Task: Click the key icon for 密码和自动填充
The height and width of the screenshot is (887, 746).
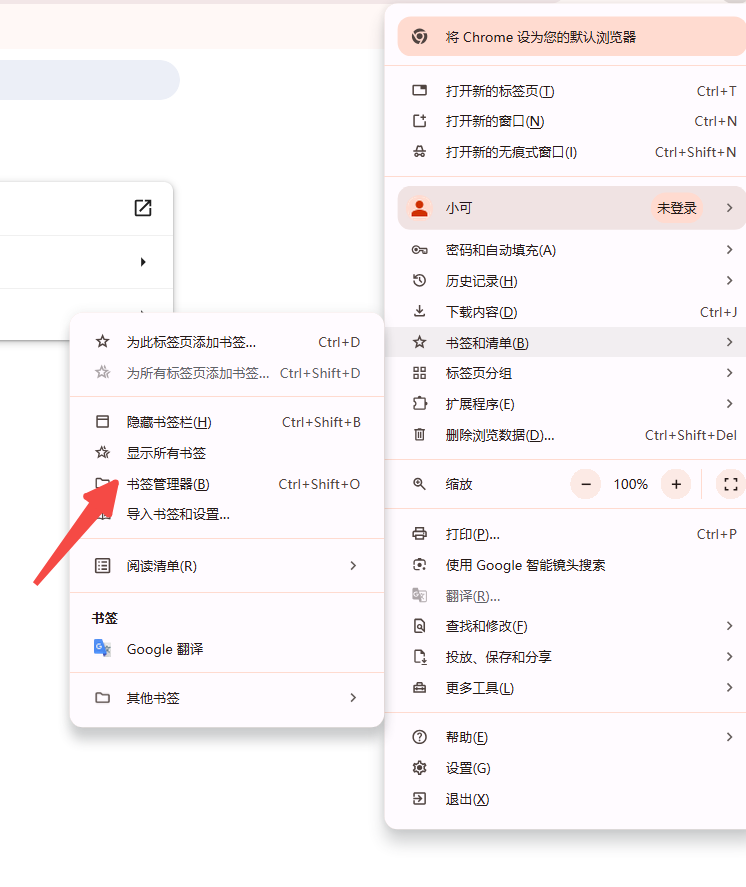Action: 419,250
